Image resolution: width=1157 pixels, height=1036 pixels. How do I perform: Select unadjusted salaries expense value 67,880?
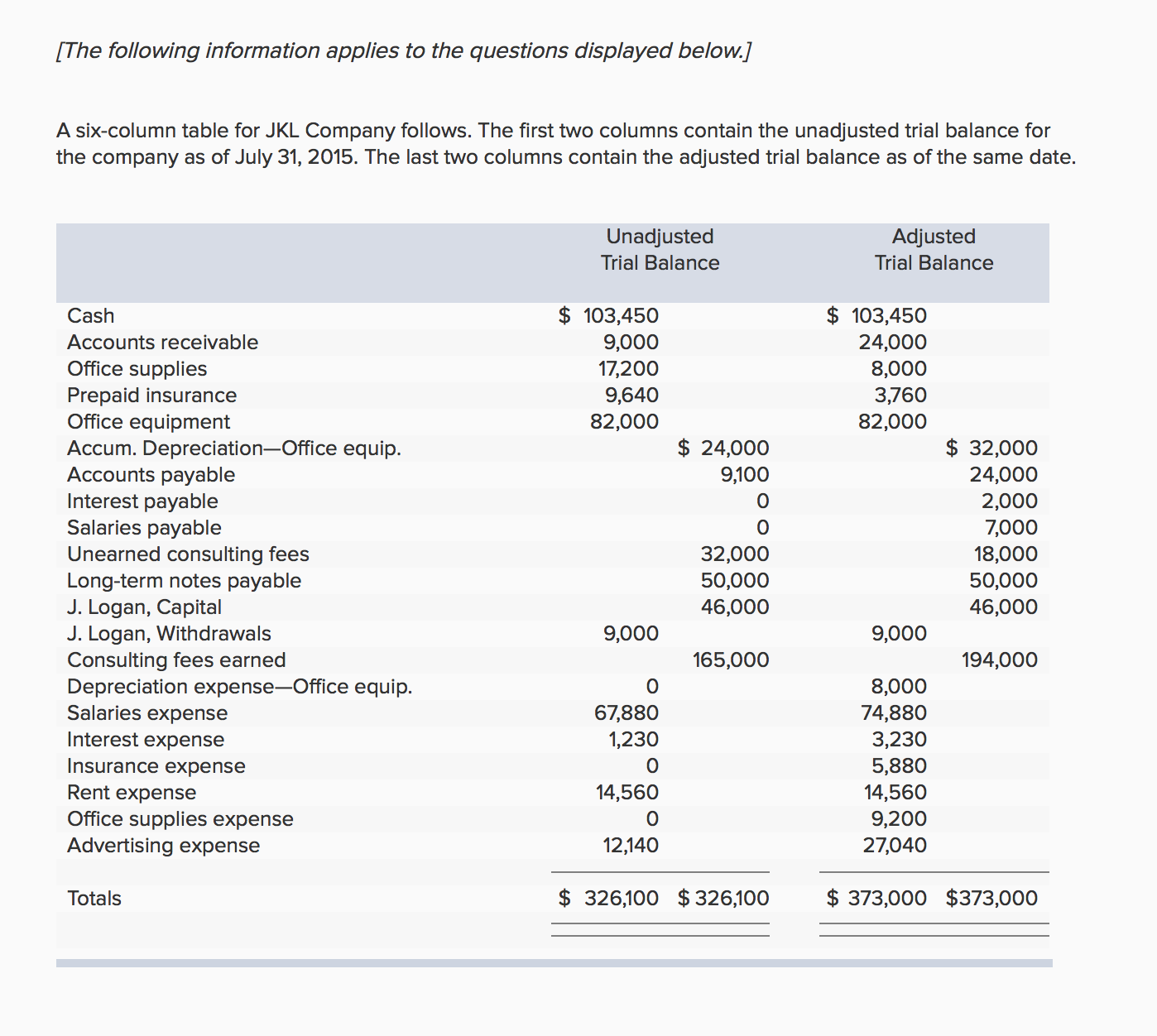point(627,713)
